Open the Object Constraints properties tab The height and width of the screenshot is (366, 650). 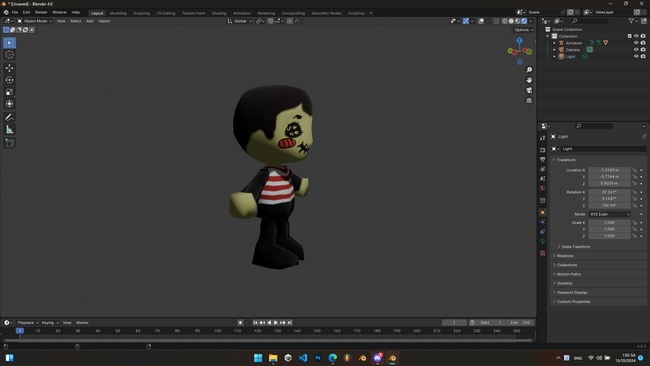pos(543,232)
